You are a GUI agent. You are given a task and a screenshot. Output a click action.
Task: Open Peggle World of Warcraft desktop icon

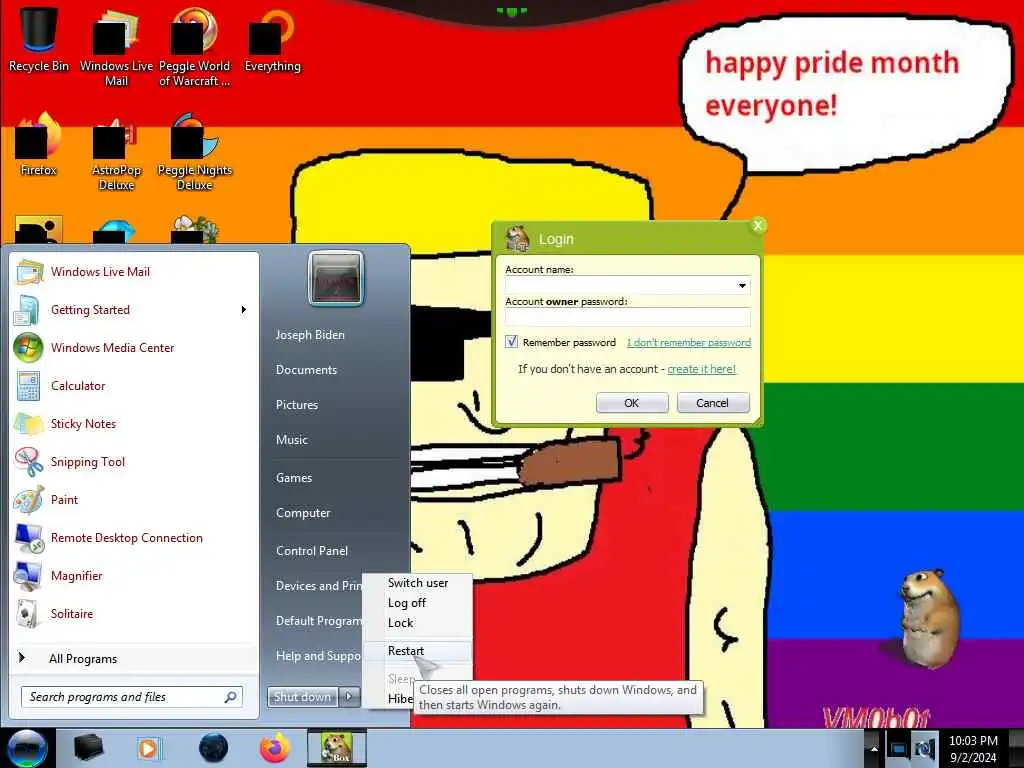coord(194,47)
